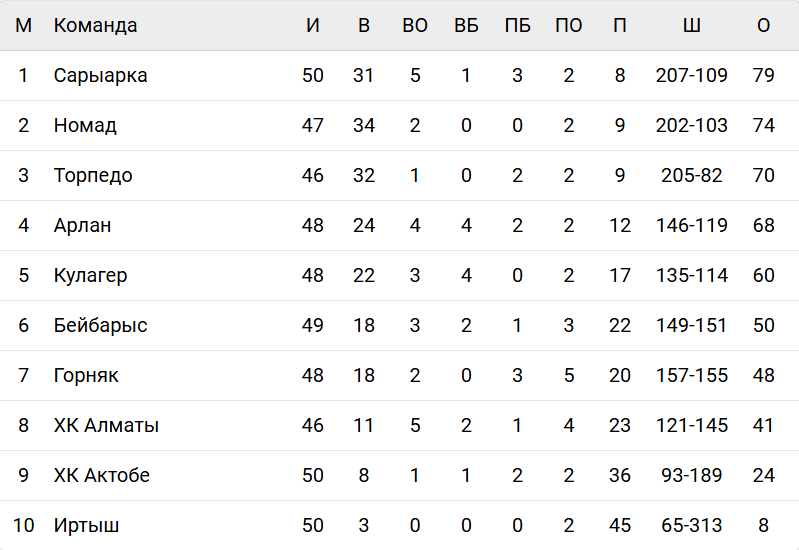
Task: Click the ПБ column header
Action: (518, 25)
